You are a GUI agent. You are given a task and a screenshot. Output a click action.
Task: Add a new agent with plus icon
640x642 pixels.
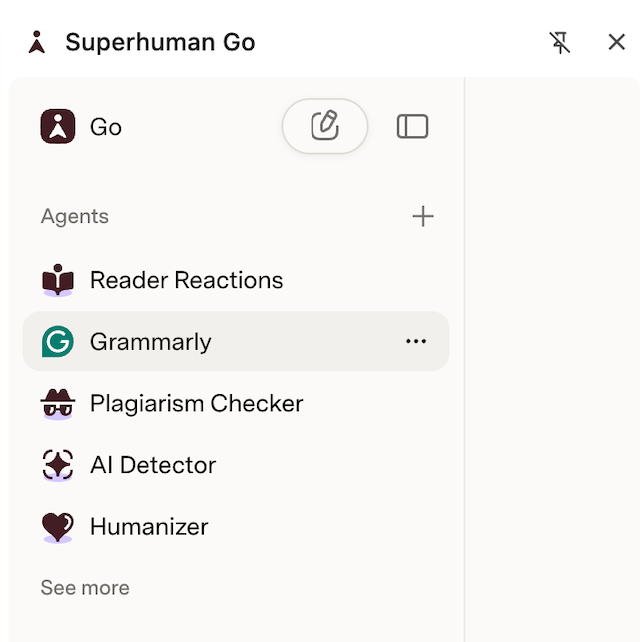[x=423, y=216]
